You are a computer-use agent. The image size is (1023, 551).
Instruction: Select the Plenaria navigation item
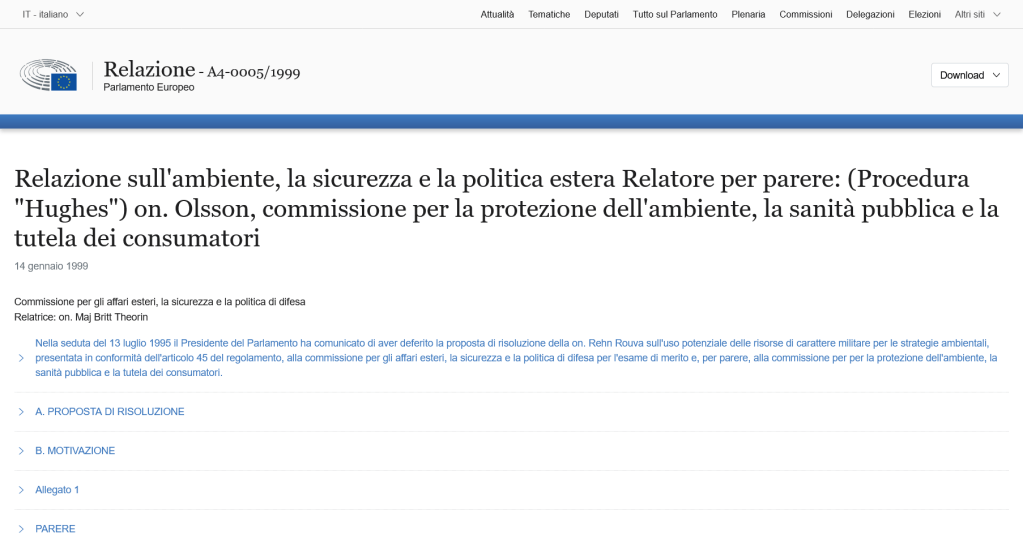(748, 14)
